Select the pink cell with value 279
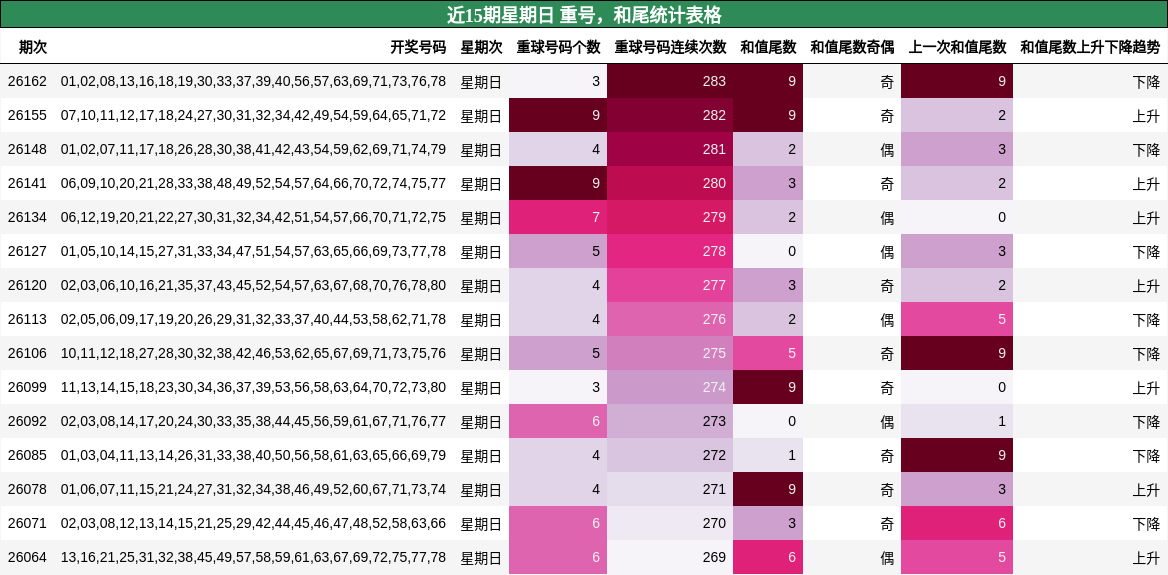Image resolution: width=1168 pixels, height=575 pixels. [670, 217]
